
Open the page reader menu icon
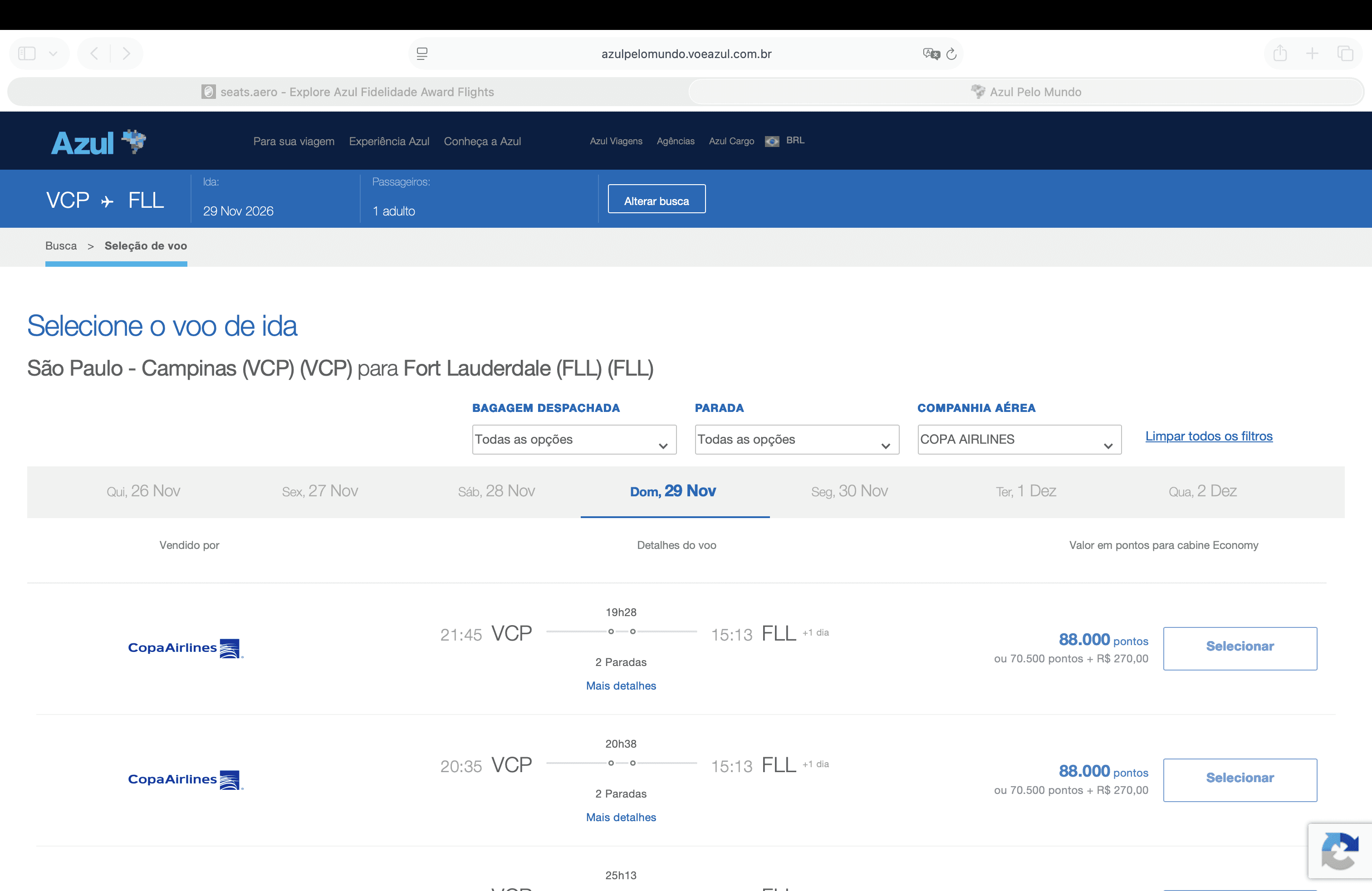coord(422,54)
